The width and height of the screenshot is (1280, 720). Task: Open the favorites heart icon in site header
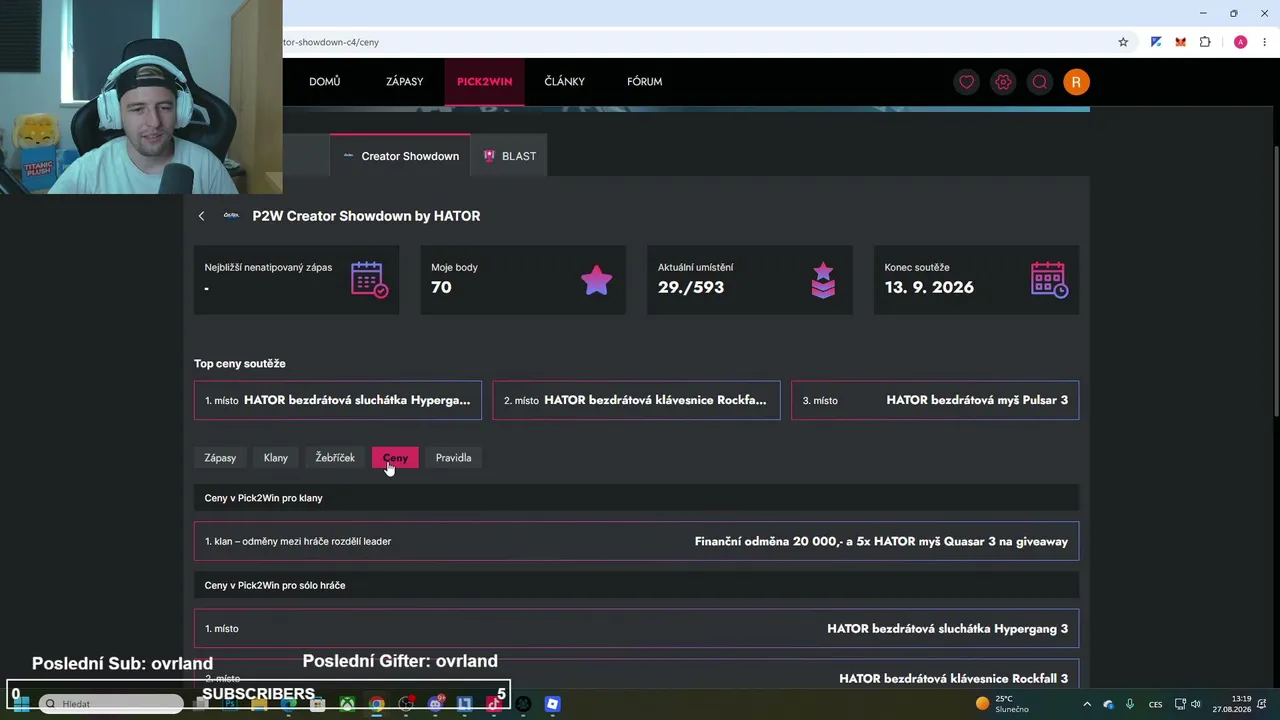(966, 82)
